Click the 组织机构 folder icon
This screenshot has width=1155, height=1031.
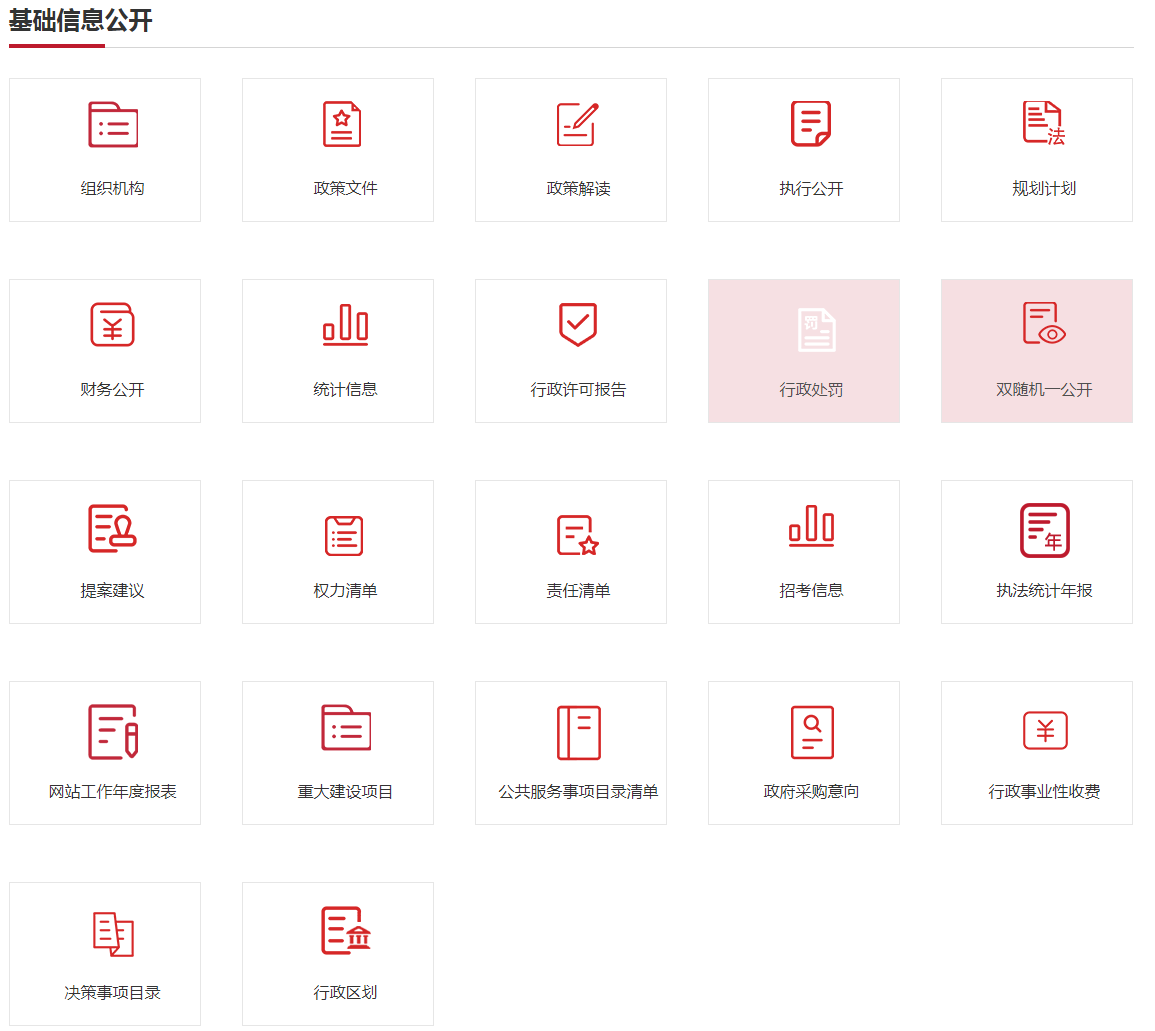pyautogui.click(x=112, y=125)
